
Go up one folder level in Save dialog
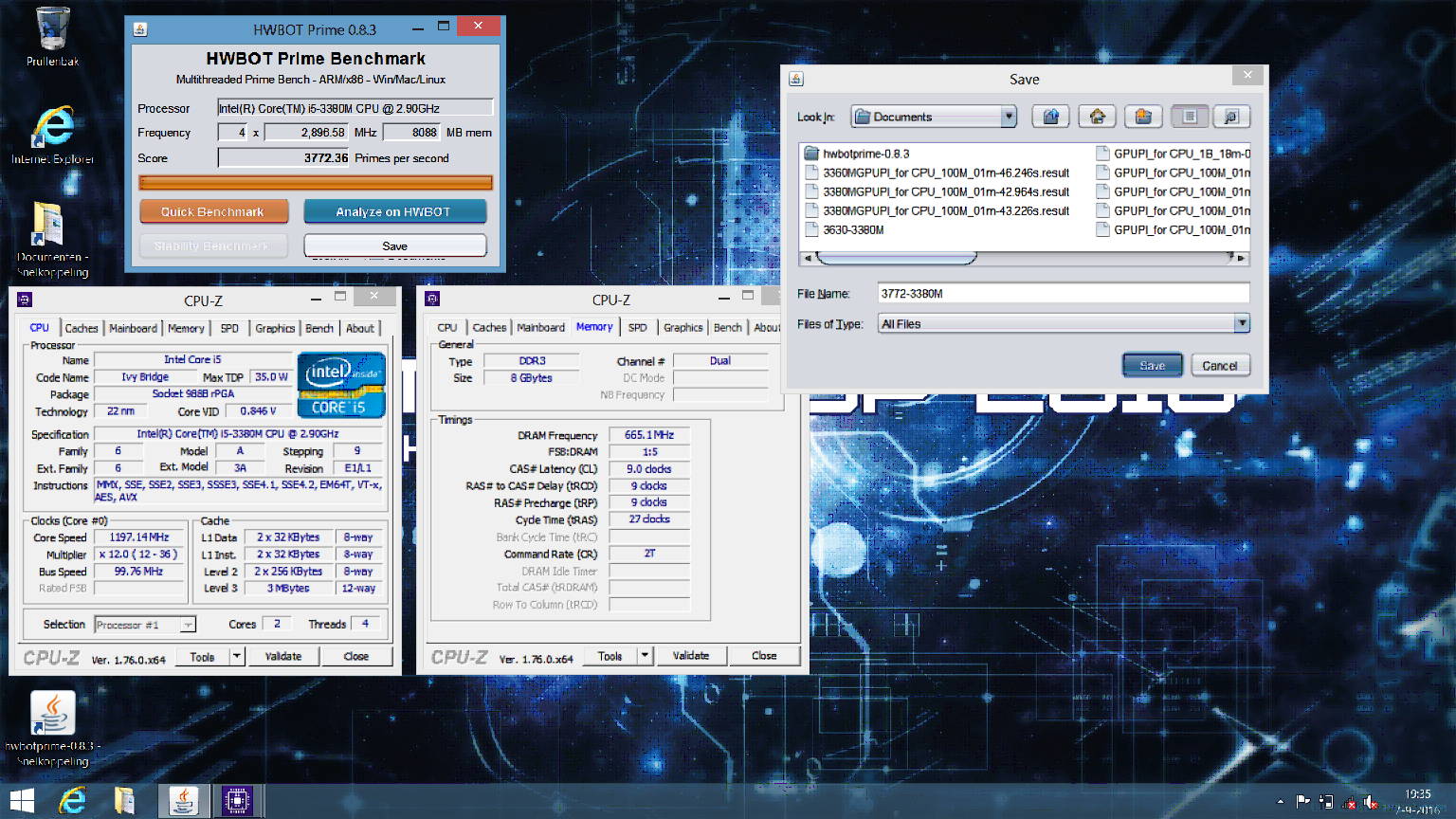pos(1050,117)
